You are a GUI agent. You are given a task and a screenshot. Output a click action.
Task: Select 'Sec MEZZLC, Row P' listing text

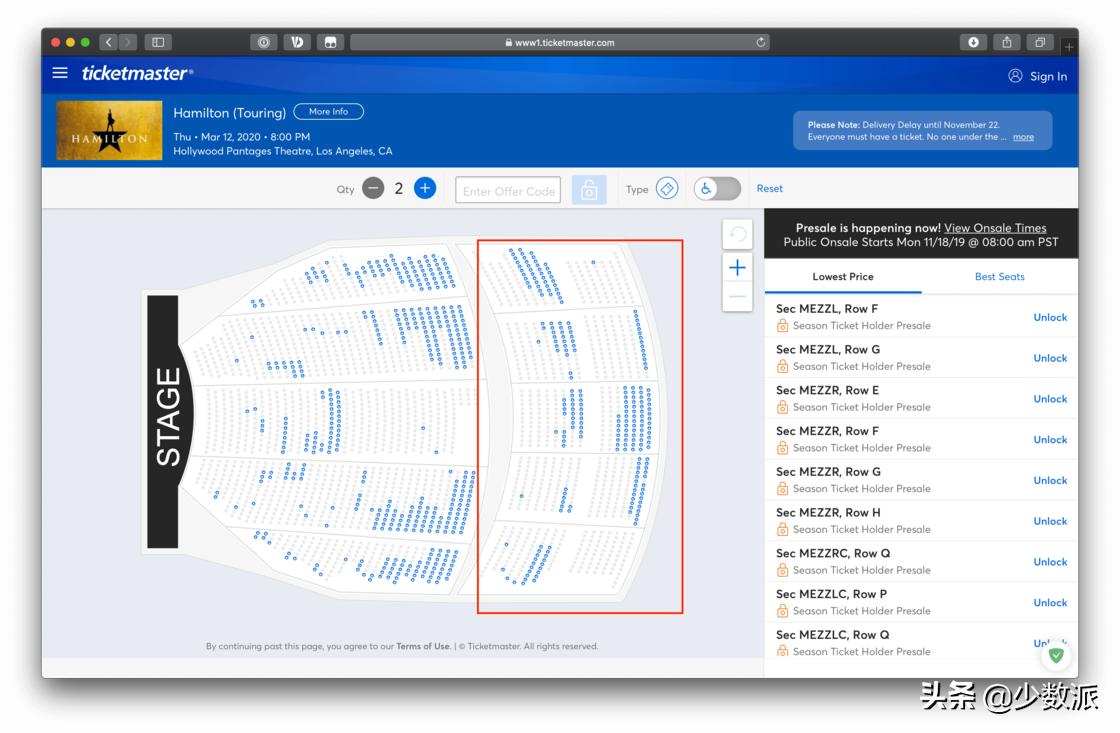coord(831,594)
